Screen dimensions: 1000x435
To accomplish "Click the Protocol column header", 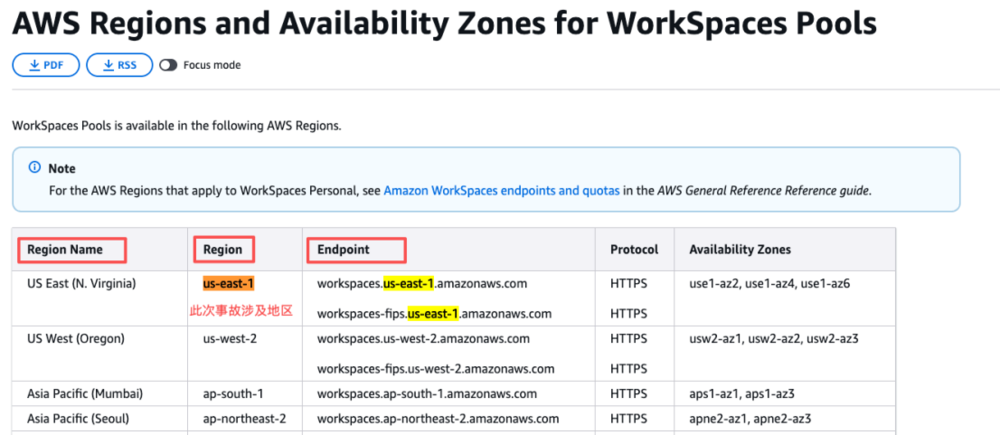I will click(634, 249).
